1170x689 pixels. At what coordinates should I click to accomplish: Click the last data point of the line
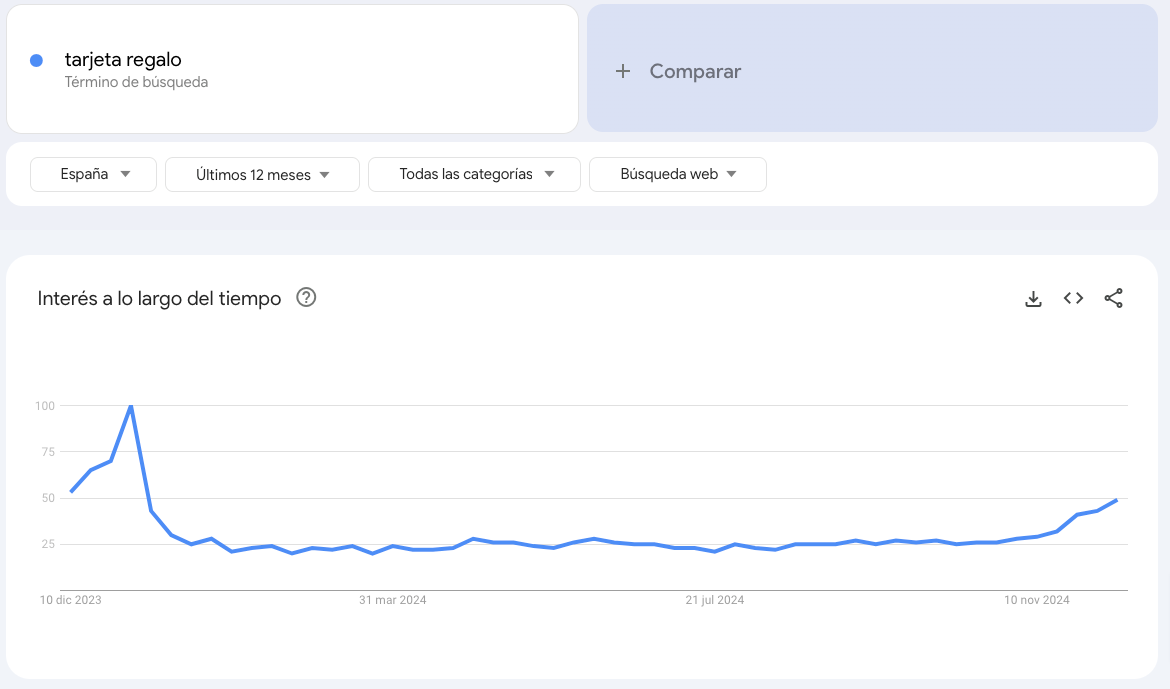(1116, 500)
